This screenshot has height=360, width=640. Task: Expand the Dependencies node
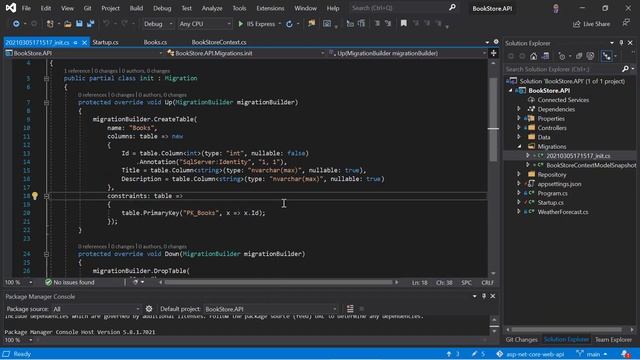tap(519, 109)
